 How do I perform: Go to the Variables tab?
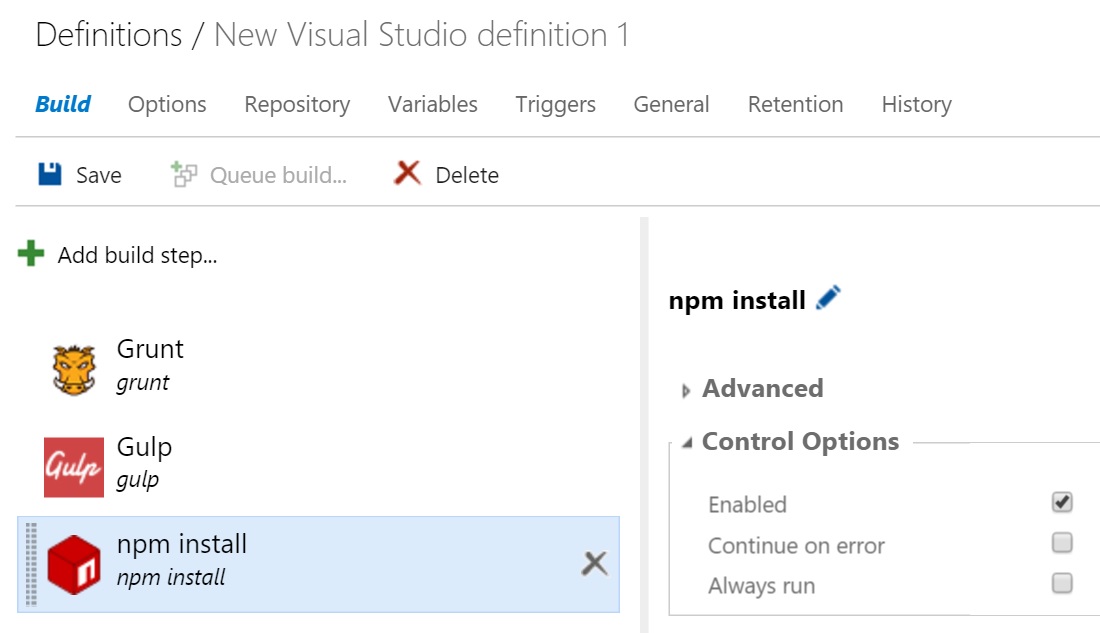pyautogui.click(x=433, y=105)
